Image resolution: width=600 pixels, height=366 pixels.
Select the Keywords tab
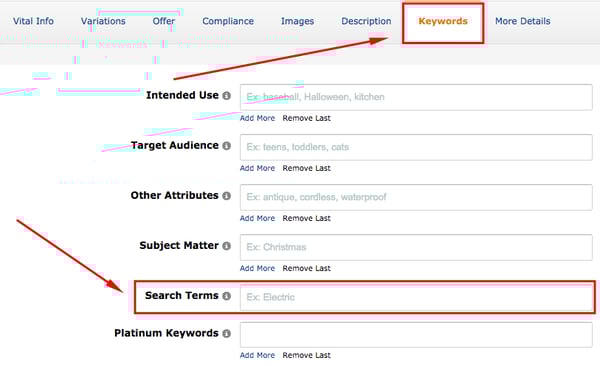[443, 21]
